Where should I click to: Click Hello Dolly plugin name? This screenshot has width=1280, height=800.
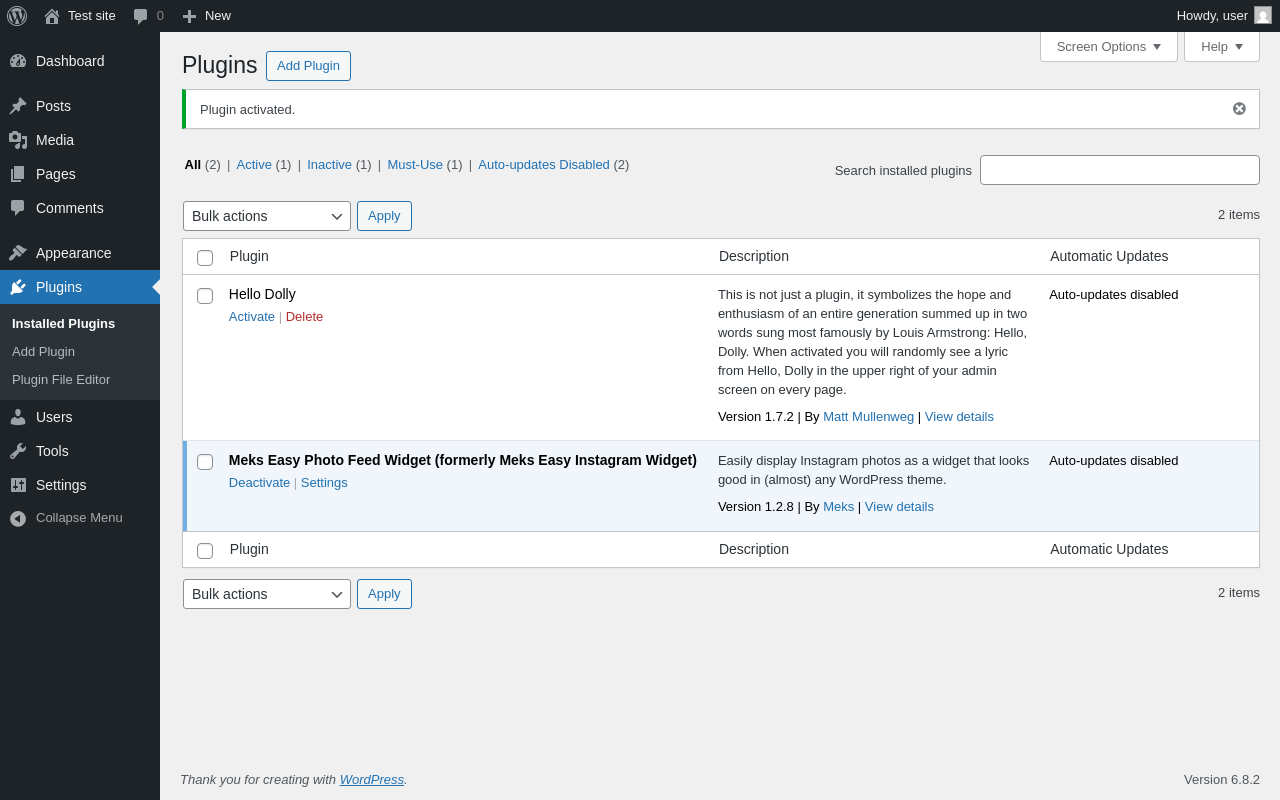262,294
